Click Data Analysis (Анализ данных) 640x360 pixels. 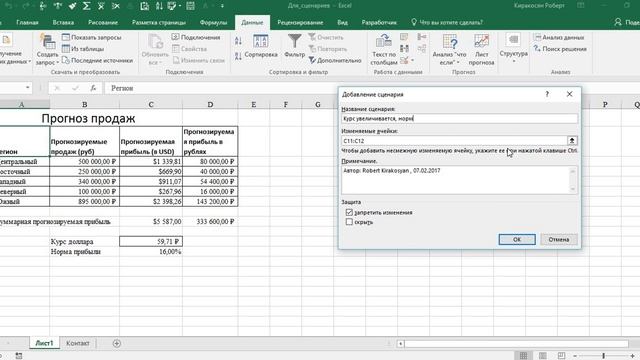[x=558, y=37]
